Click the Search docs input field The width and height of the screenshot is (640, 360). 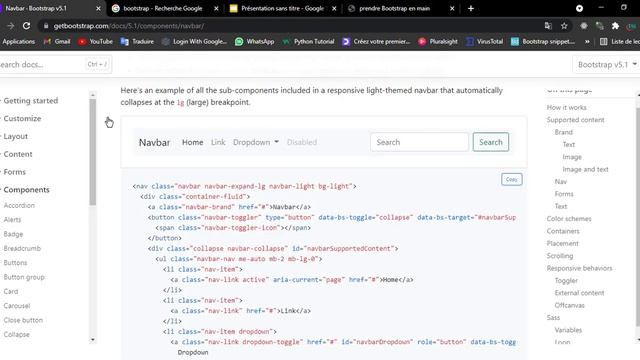55,64
